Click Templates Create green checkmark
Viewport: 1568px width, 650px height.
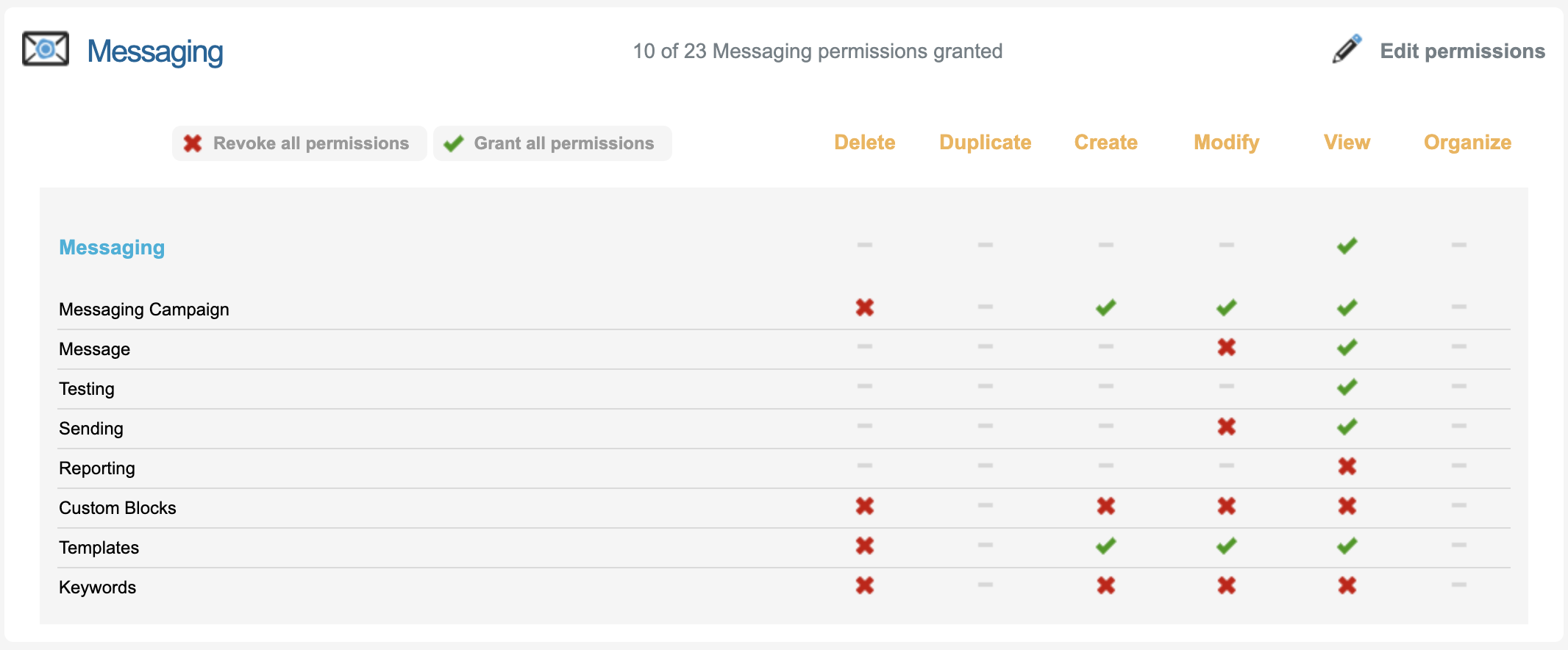1105,546
